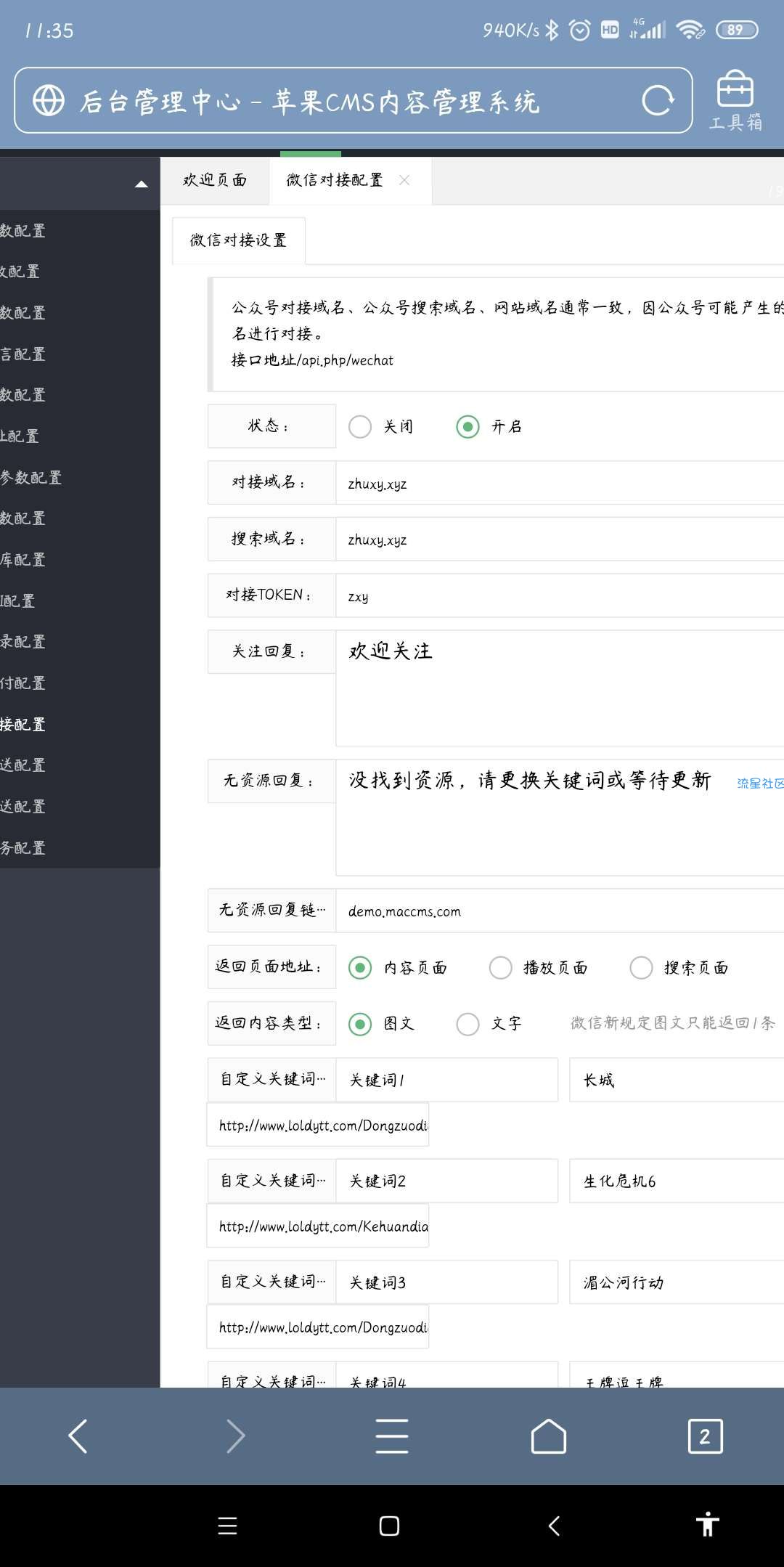The height and width of the screenshot is (1567, 784).
Task: Collapse the sidebar menu arrow
Action: pos(142,184)
